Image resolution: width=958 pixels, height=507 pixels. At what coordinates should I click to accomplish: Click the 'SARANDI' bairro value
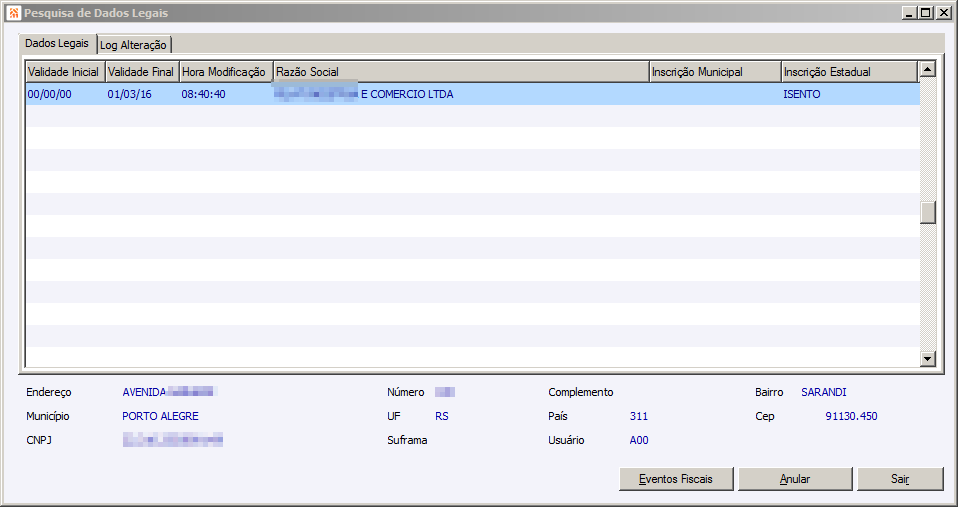pos(824,392)
